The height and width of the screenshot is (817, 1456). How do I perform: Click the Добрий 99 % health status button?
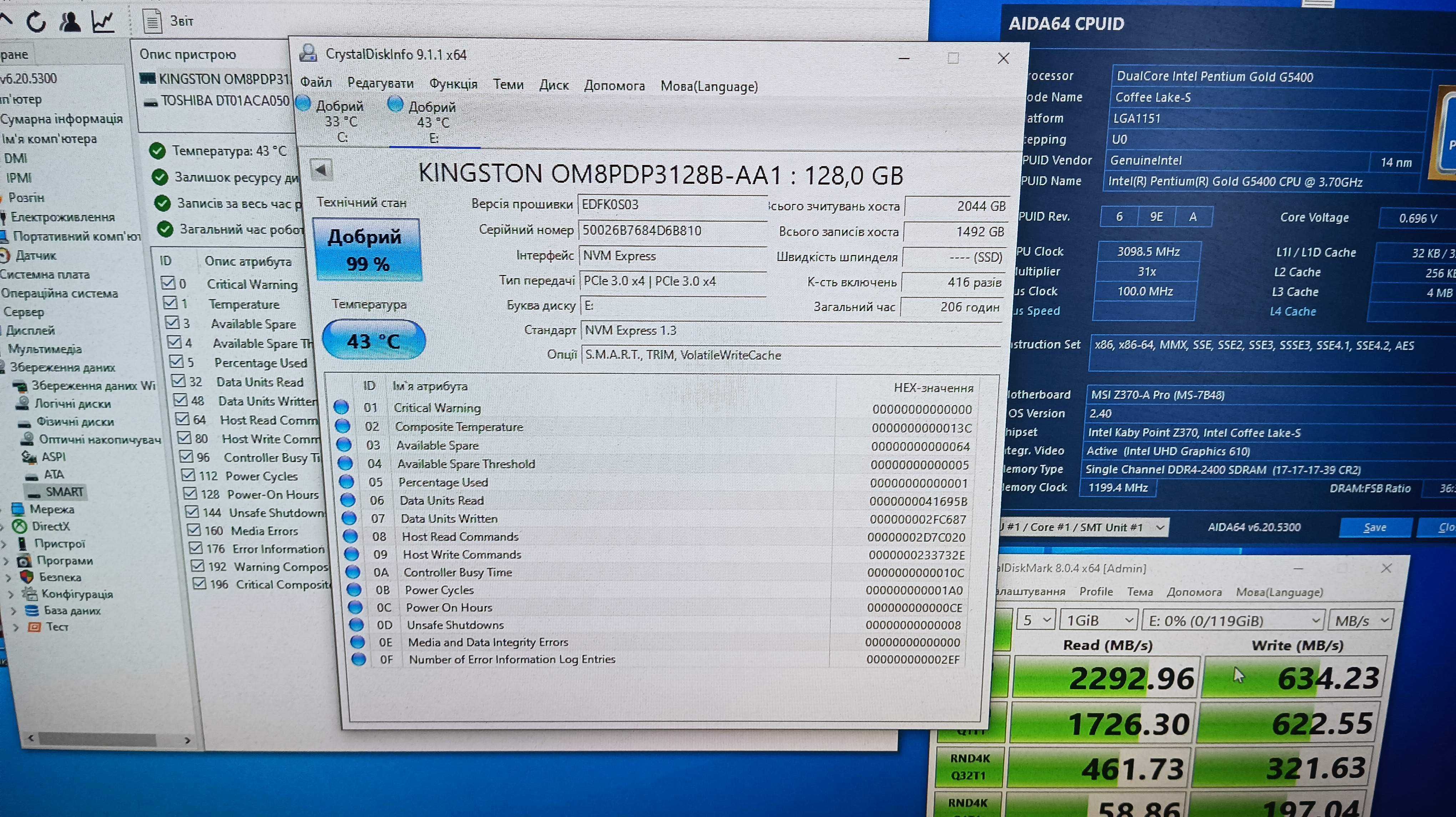[368, 249]
